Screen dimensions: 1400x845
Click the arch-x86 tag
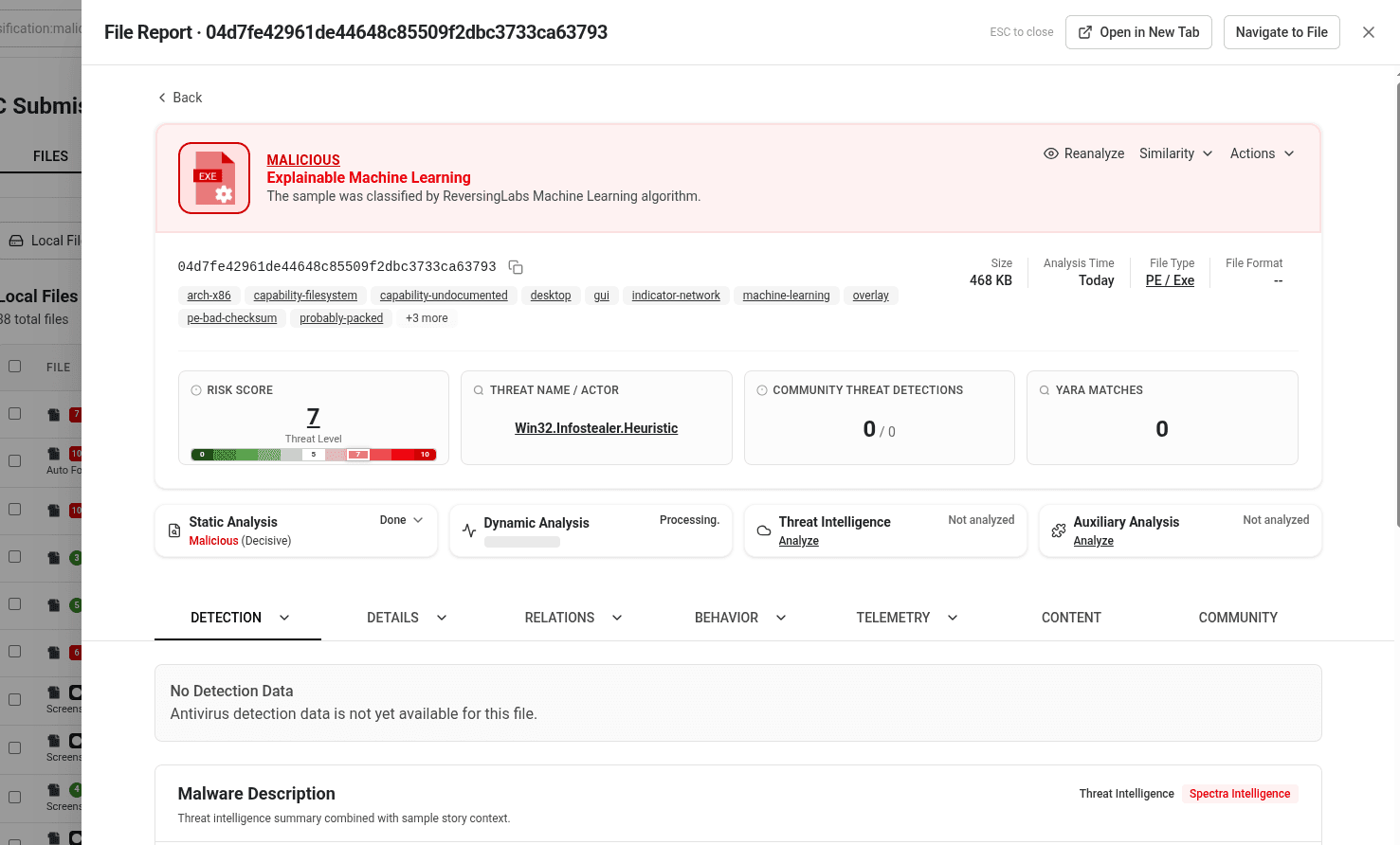[x=209, y=296]
